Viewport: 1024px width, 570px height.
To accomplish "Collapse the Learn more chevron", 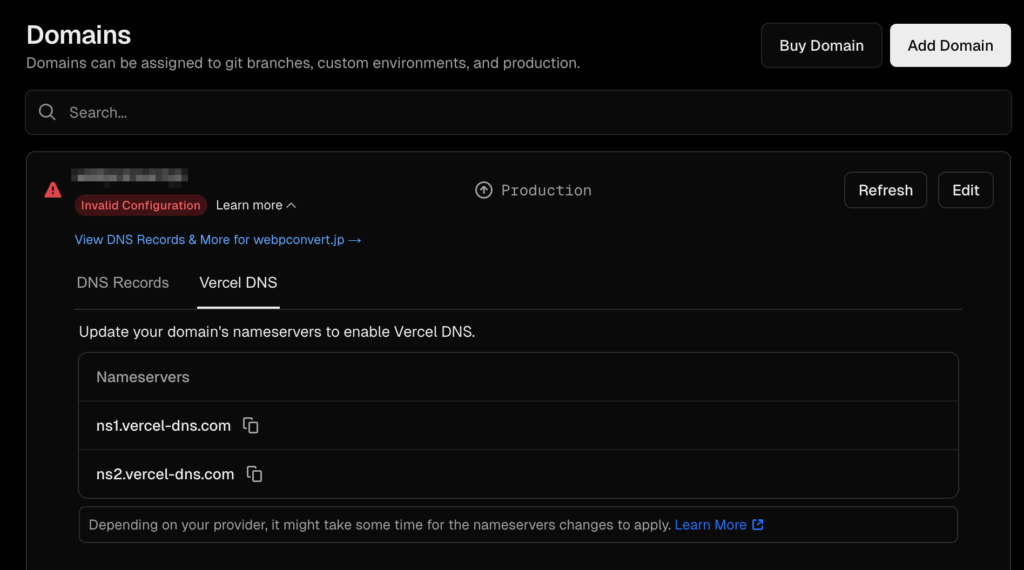I will click(x=291, y=206).
